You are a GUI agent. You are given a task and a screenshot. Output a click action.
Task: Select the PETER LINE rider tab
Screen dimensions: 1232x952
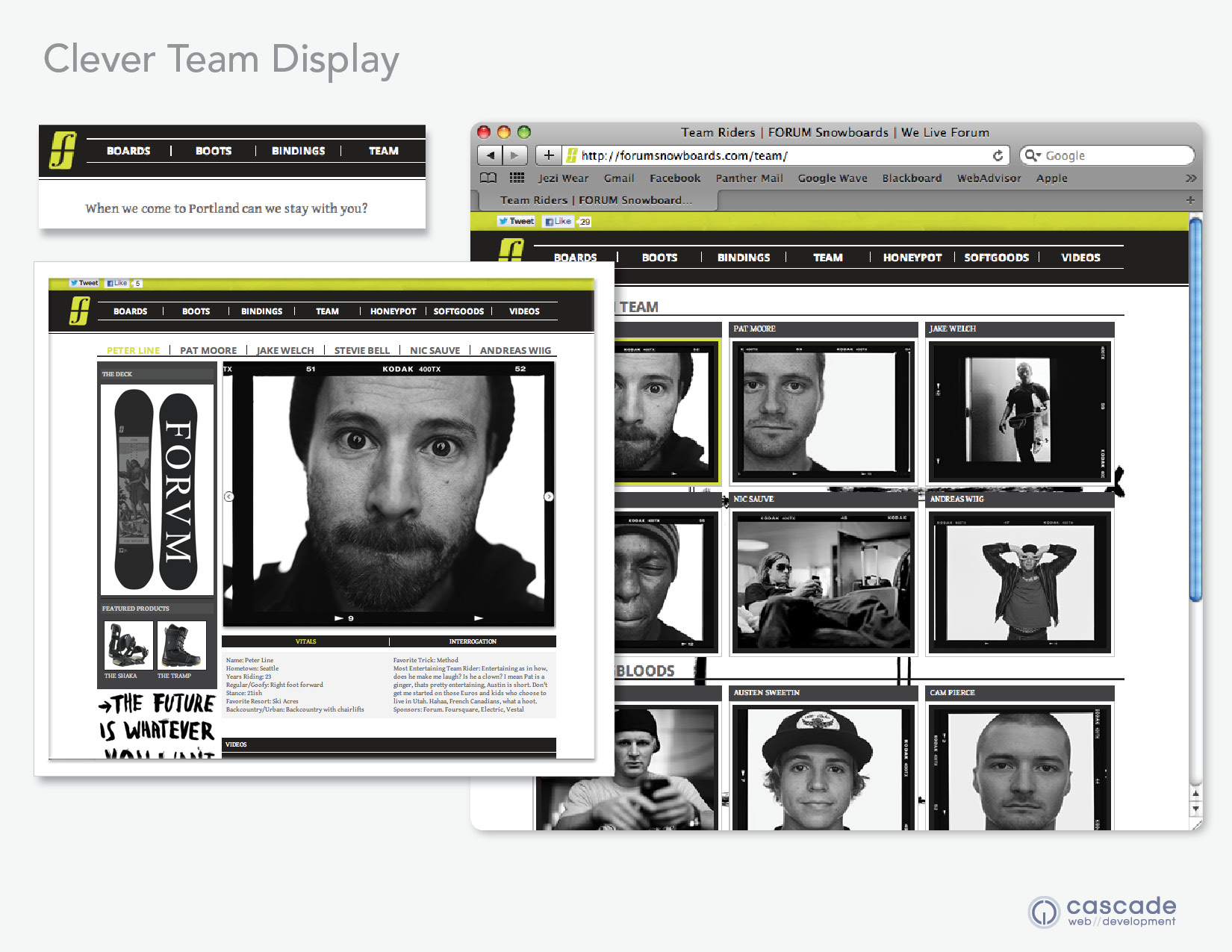click(133, 350)
